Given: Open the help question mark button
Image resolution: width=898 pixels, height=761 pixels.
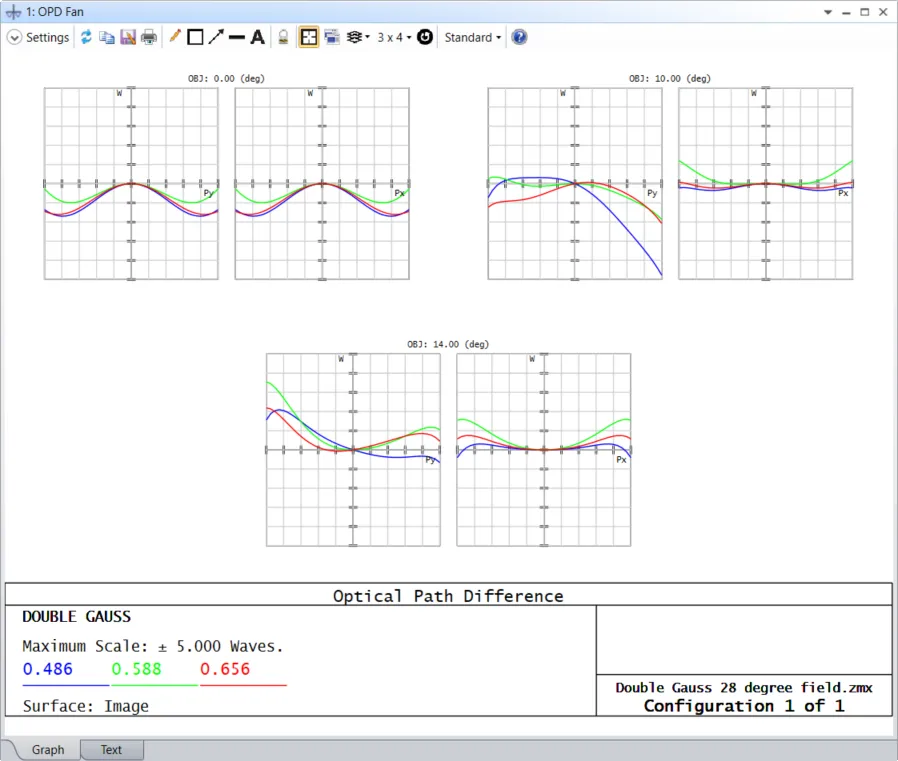Looking at the screenshot, I should click(x=519, y=37).
